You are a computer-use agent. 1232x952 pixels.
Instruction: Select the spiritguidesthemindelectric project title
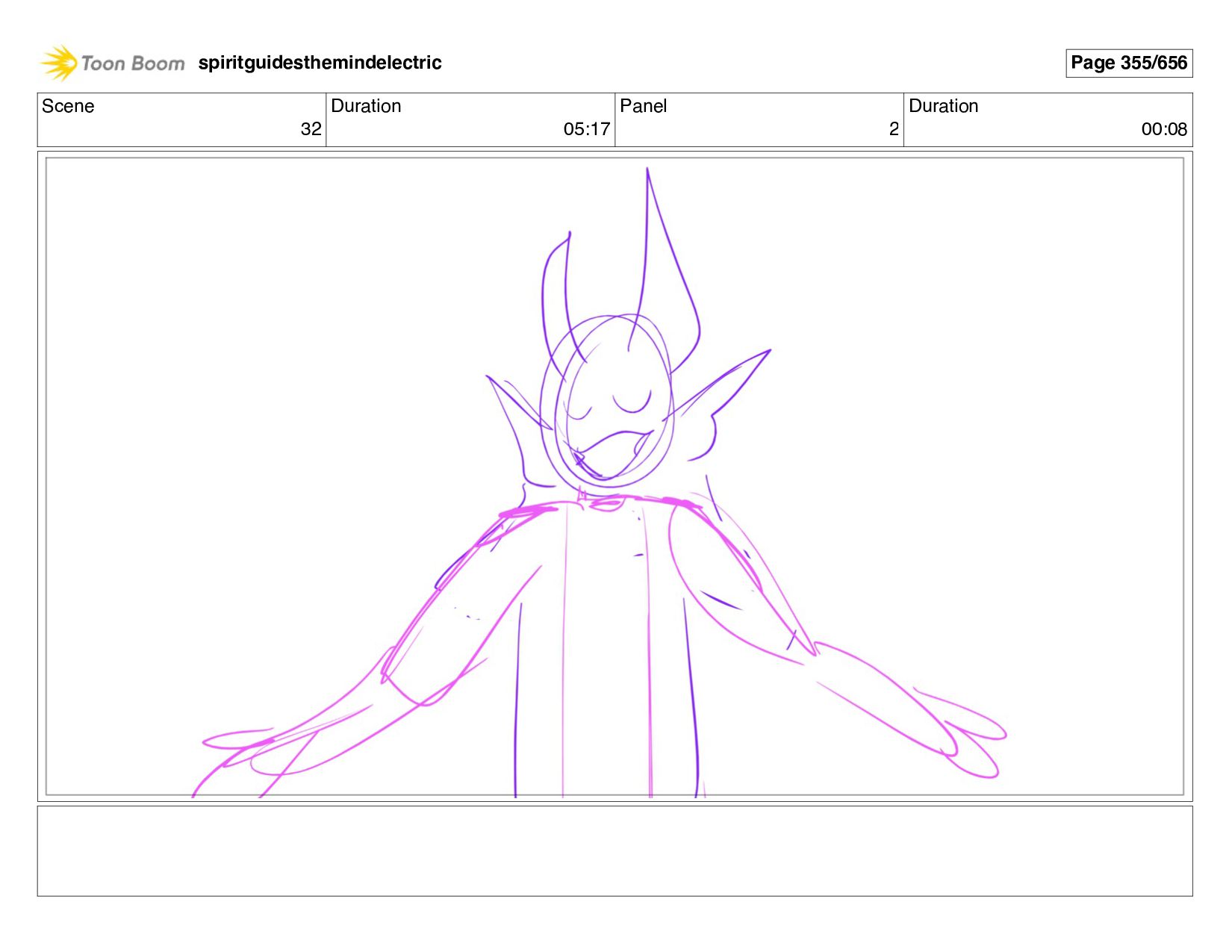[x=320, y=63]
